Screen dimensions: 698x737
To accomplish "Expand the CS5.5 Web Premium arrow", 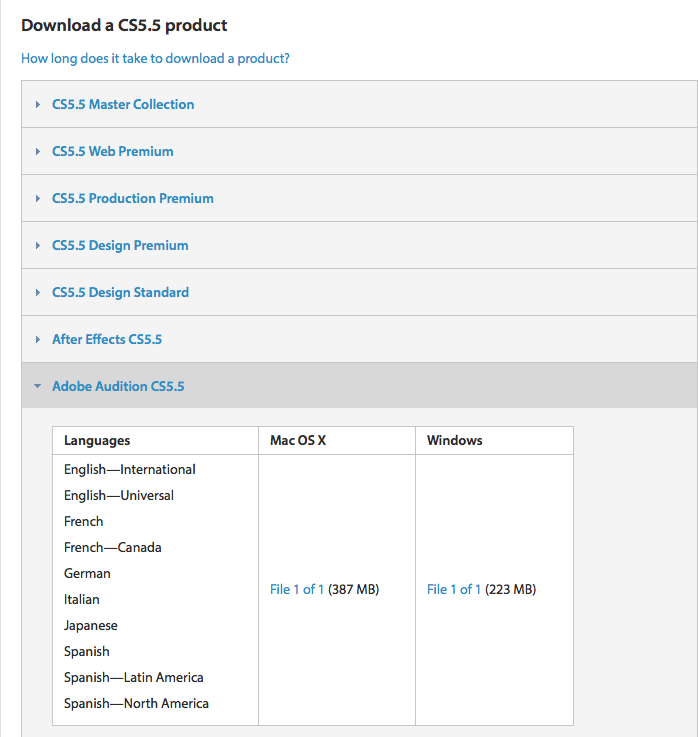I will (x=38, y=152).
